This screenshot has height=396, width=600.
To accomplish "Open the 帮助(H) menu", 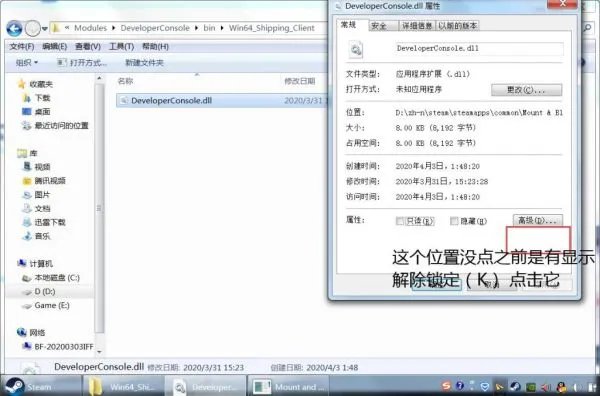I will (x=155, y=46).
